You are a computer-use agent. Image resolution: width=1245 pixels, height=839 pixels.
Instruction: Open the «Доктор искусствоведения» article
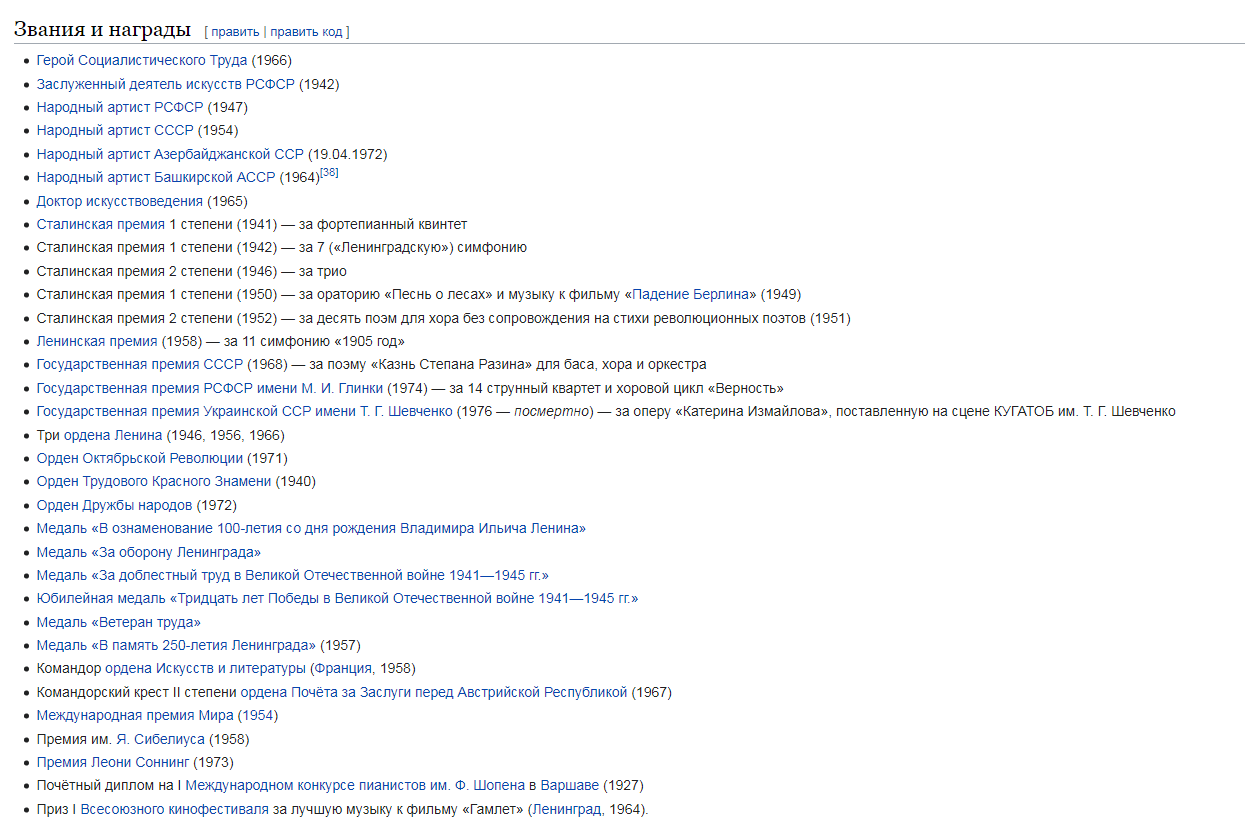pyautogui.click(x=119, y=201)
